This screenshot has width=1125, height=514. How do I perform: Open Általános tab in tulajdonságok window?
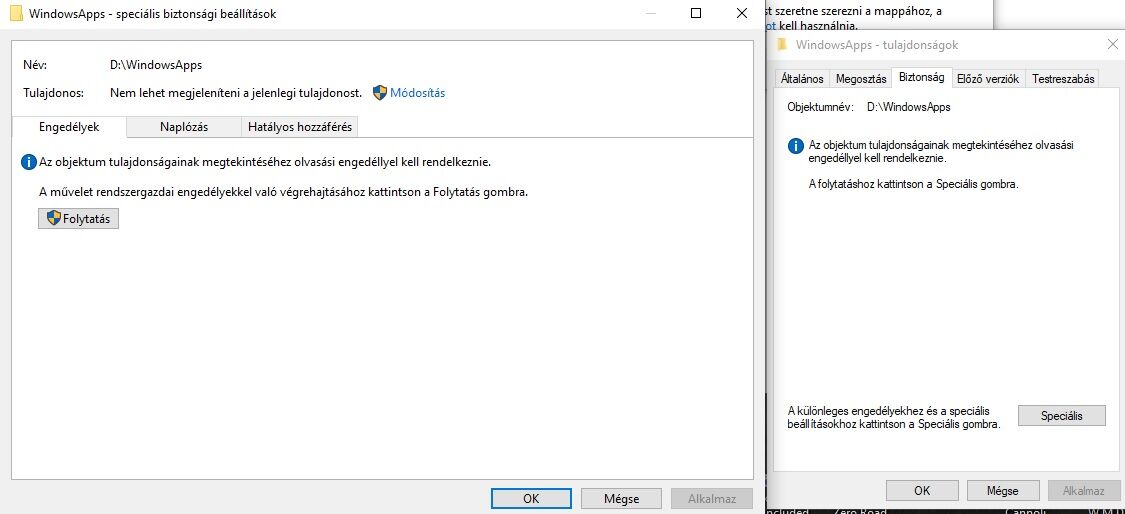(802, 79)
